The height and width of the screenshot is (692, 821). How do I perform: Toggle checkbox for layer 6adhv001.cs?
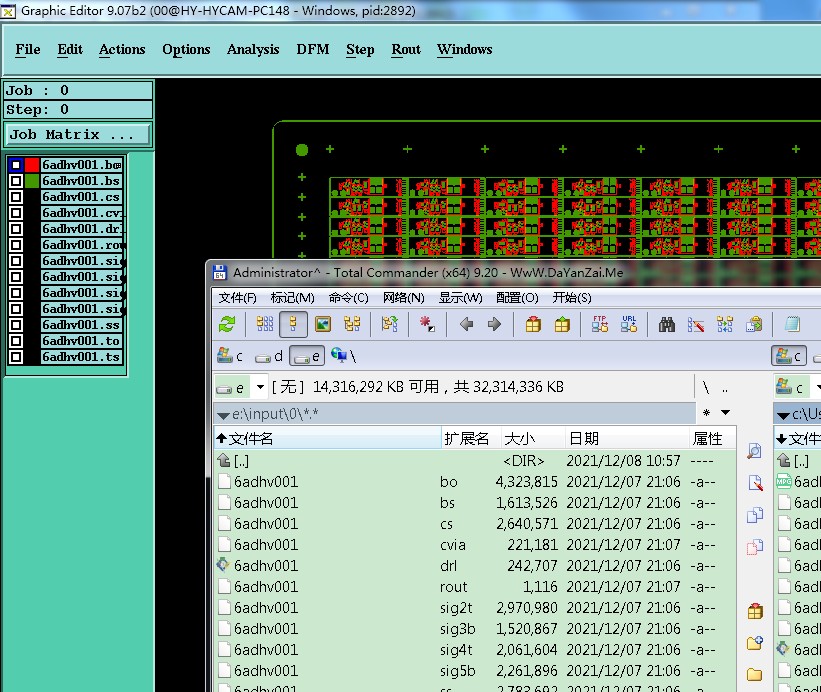coord(16,197)
